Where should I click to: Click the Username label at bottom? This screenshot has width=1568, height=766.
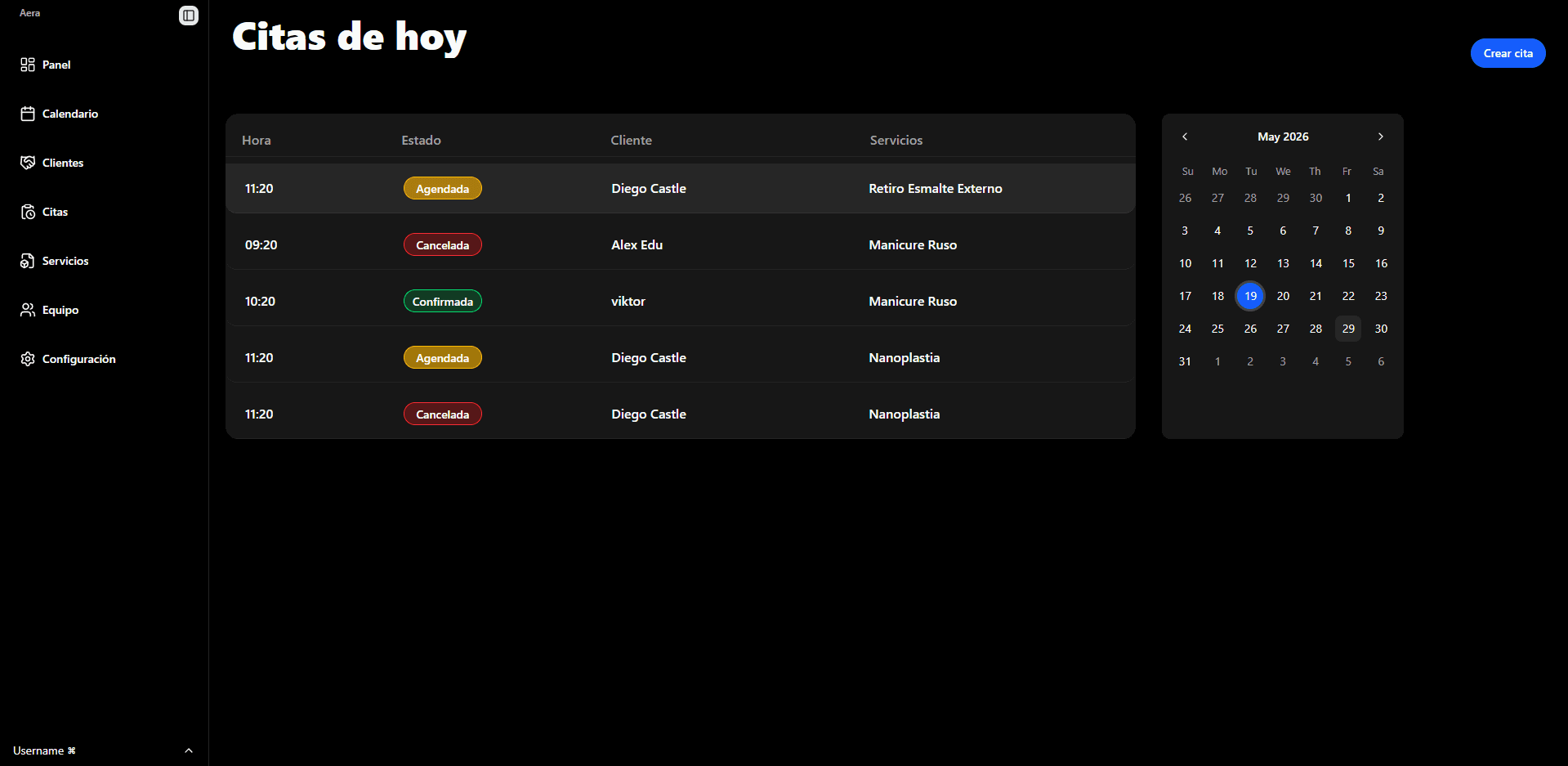click(44, 750)
